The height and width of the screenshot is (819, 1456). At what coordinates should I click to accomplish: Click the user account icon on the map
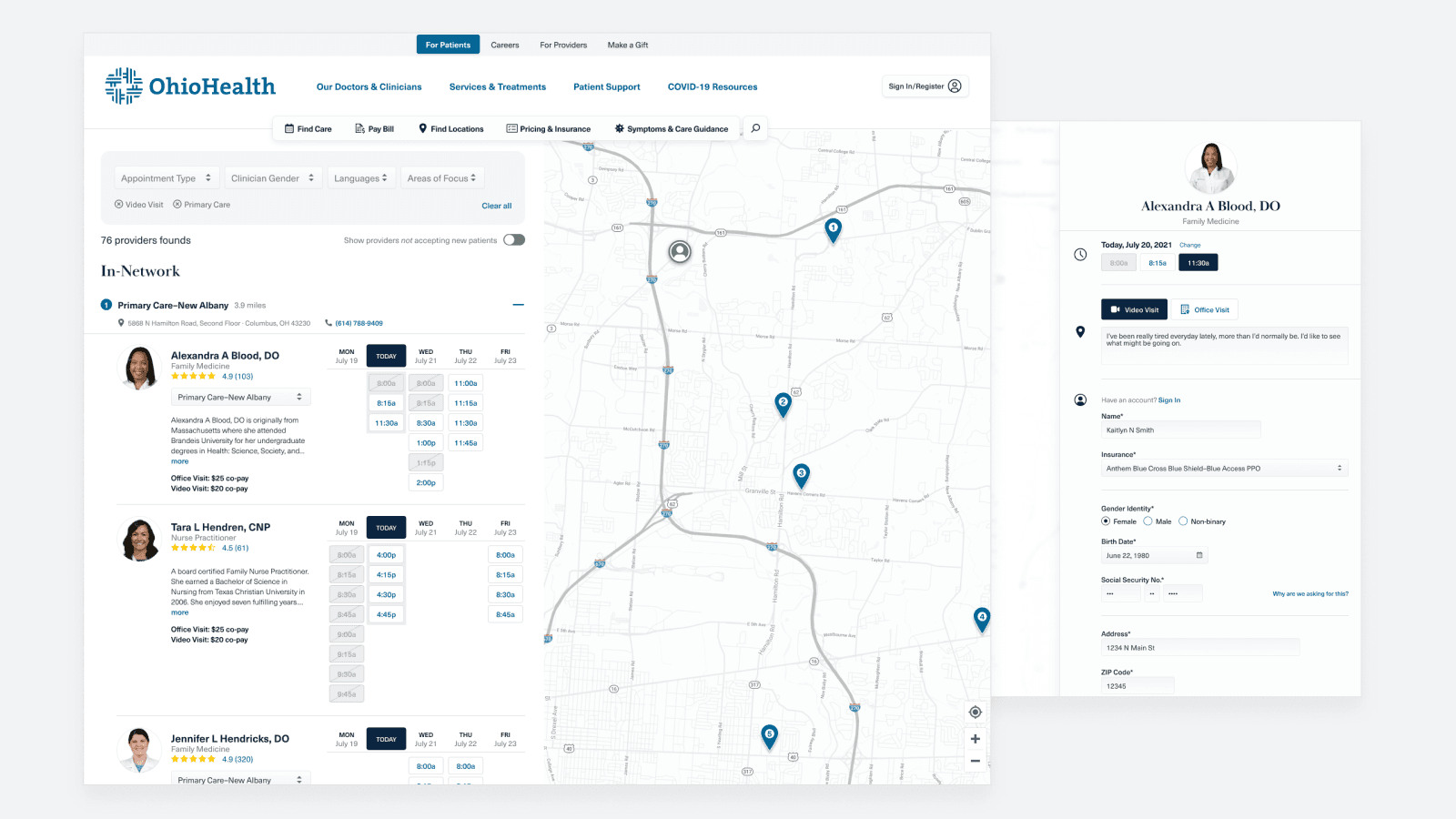coord(680,252)
